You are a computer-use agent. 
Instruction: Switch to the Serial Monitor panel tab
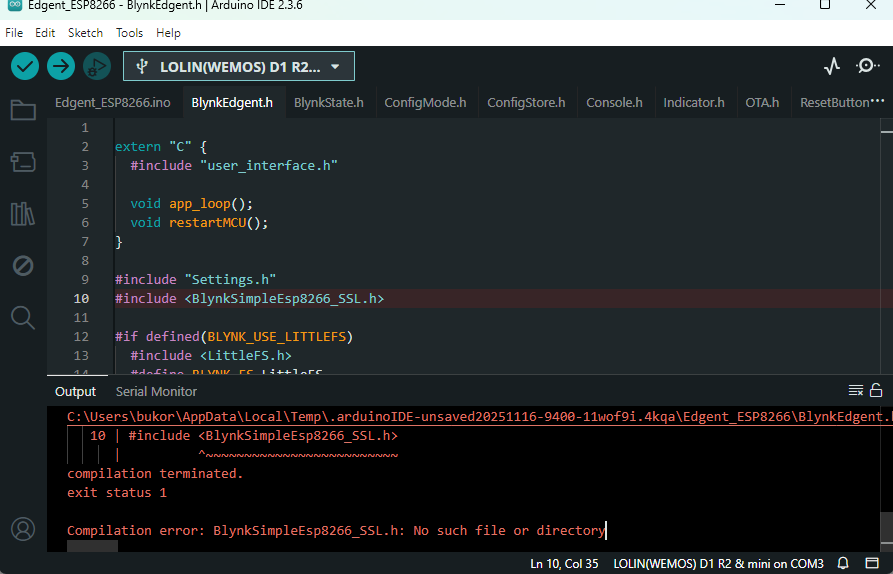click(156, 391)
